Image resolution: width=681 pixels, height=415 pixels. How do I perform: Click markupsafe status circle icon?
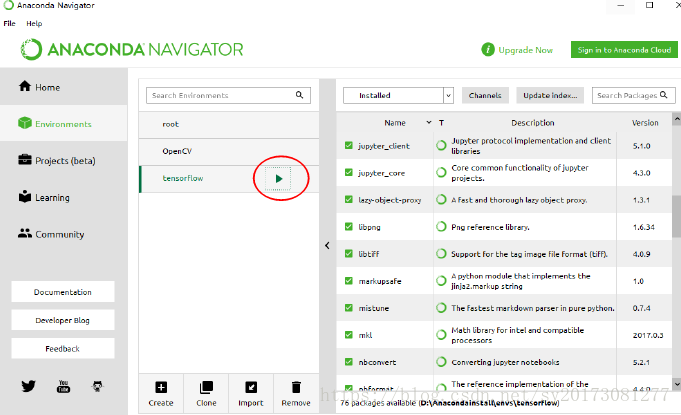(x=441, y=281)
